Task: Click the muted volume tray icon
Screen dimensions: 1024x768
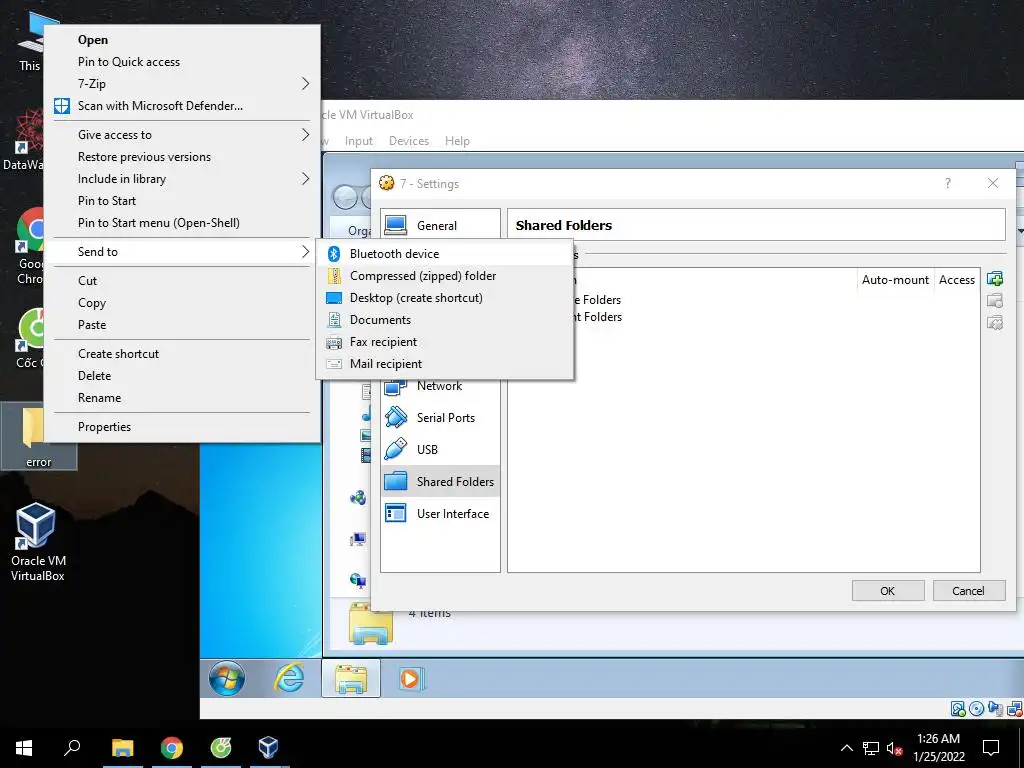Action: (894, 748)
